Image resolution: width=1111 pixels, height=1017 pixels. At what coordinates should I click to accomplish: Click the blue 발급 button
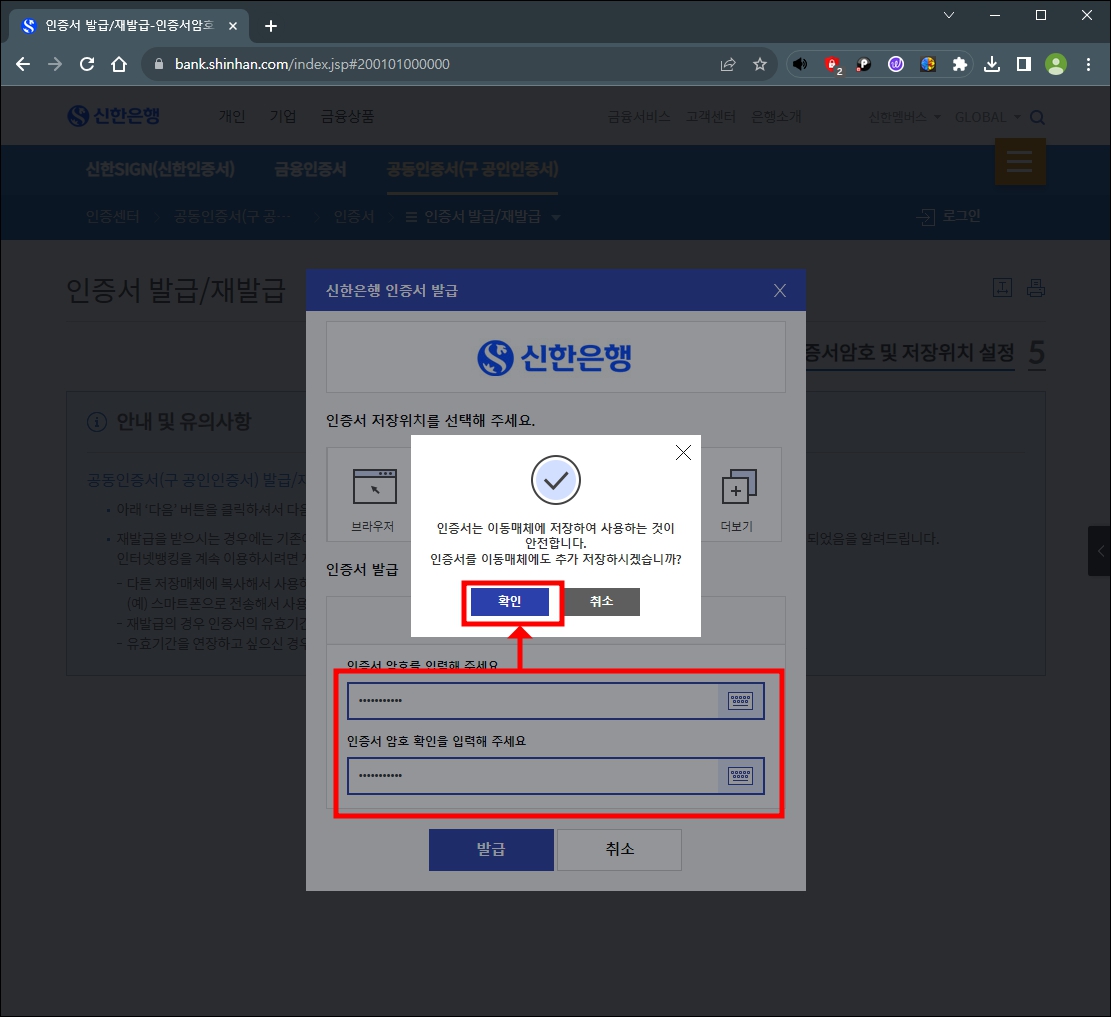[491, 849]
